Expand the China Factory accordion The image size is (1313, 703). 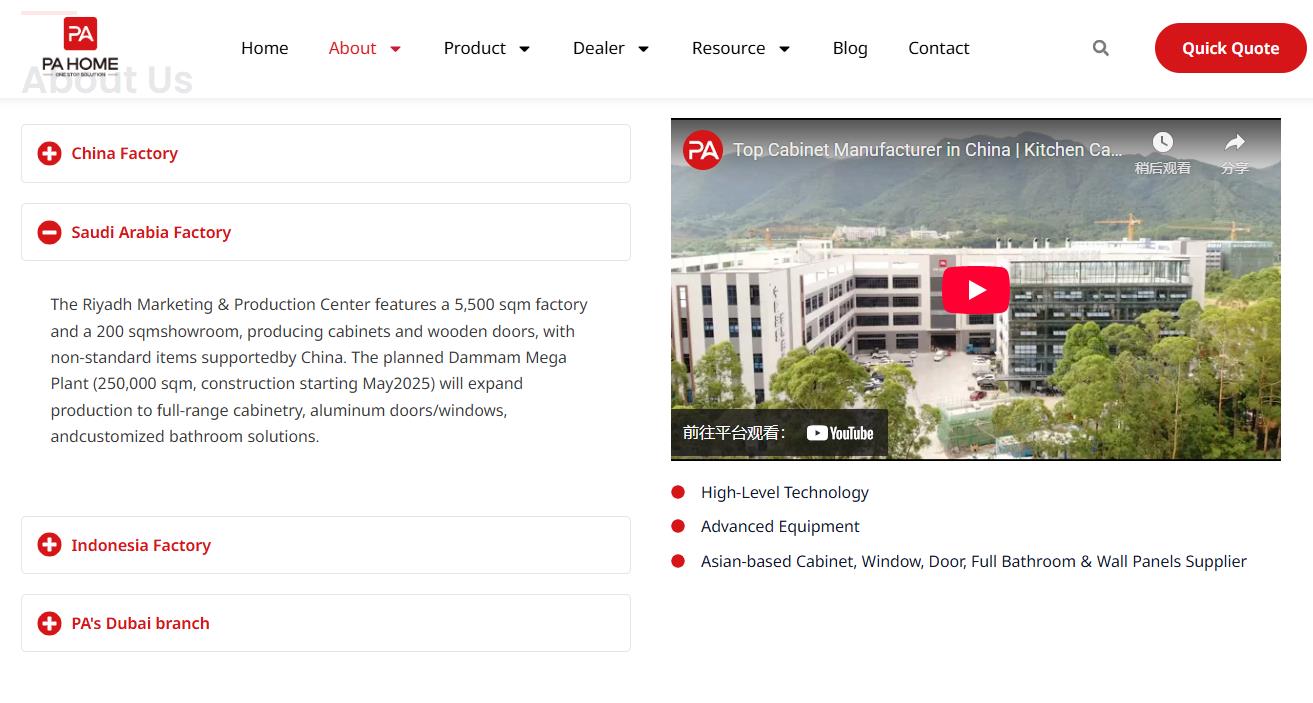(x=326, y=153)
